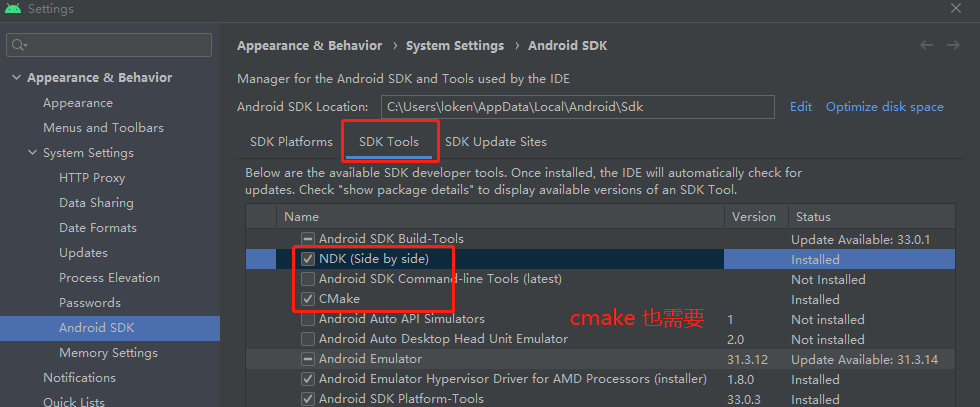The width and height of the screenshot is (980, 407).
Task: Click the back navigation arrow
Action: point(926,45)
